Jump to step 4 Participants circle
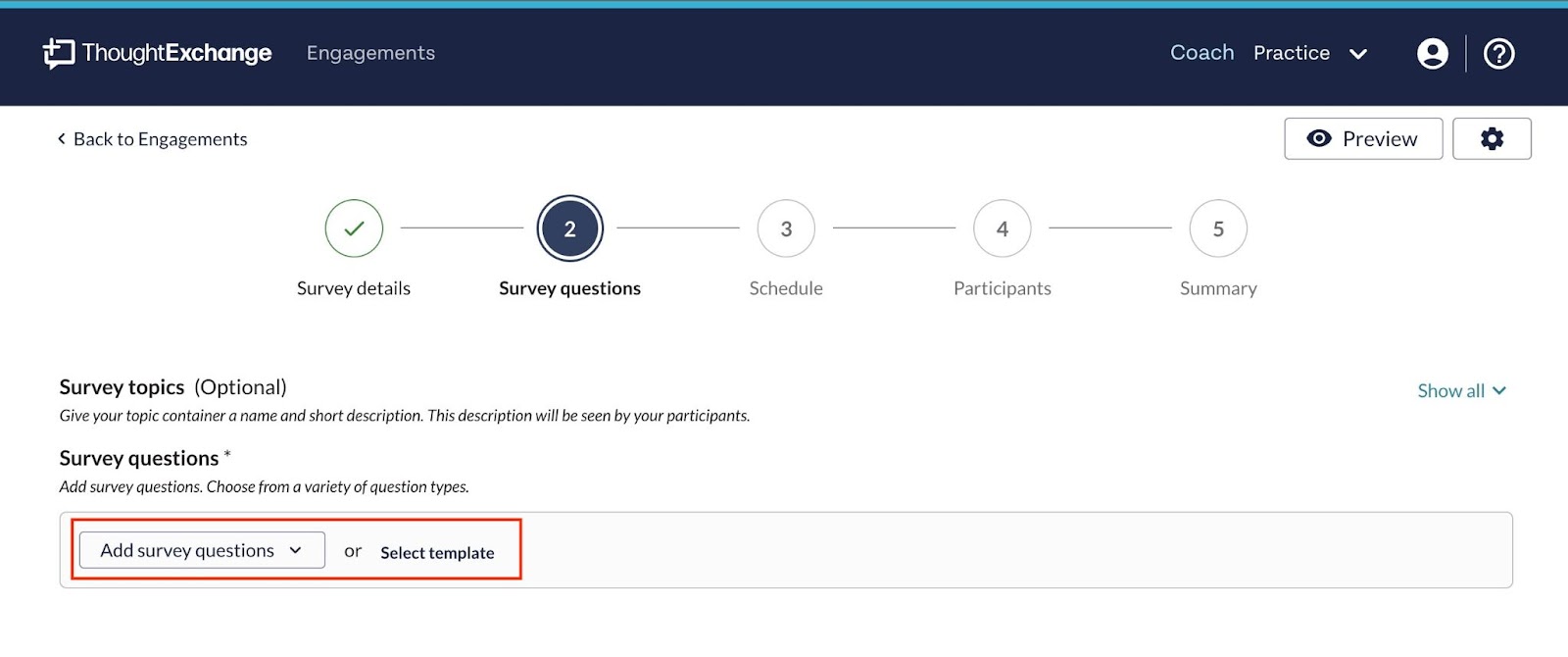This screenshot has height=657, width=1568. (1002, 228)
